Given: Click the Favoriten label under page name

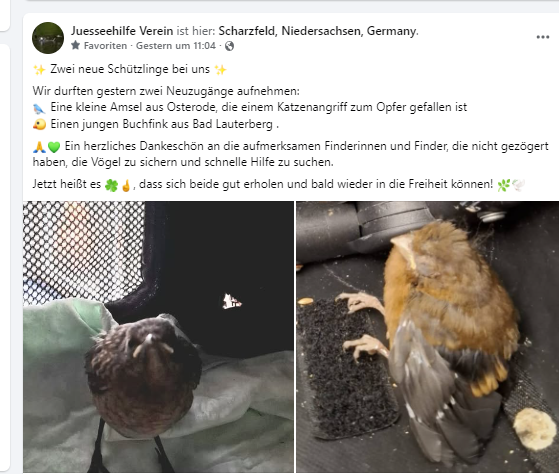Looking at the screenshot, I should [105, 46].
